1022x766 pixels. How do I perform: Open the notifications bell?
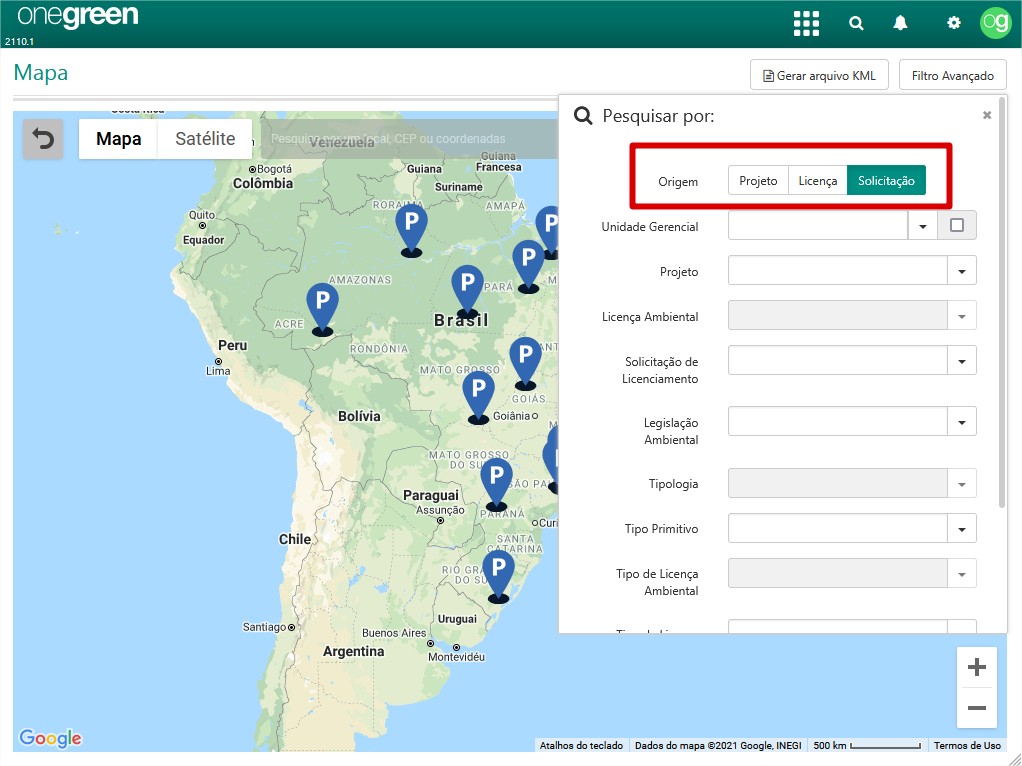click(x=900, y=23)
